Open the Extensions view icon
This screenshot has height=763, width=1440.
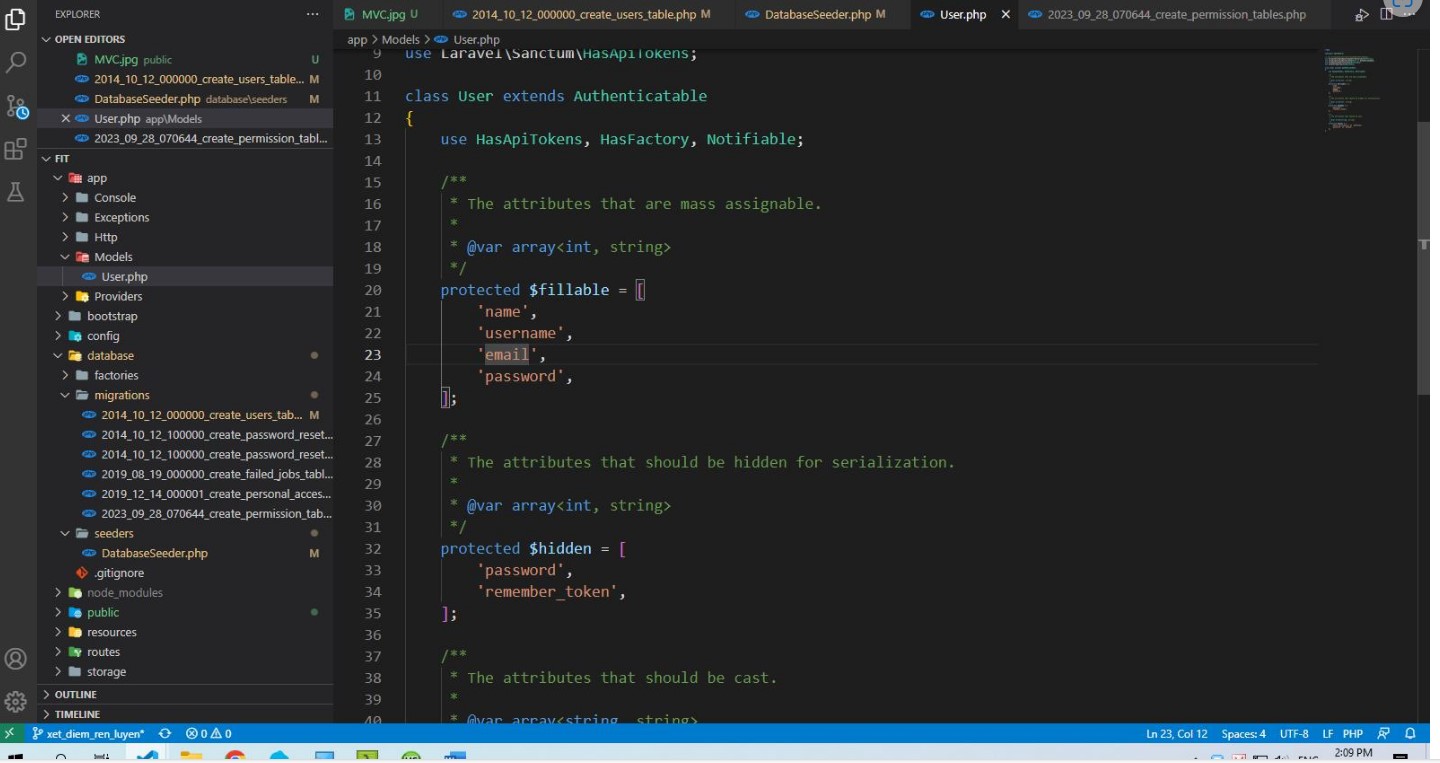[x=16, y=150]
